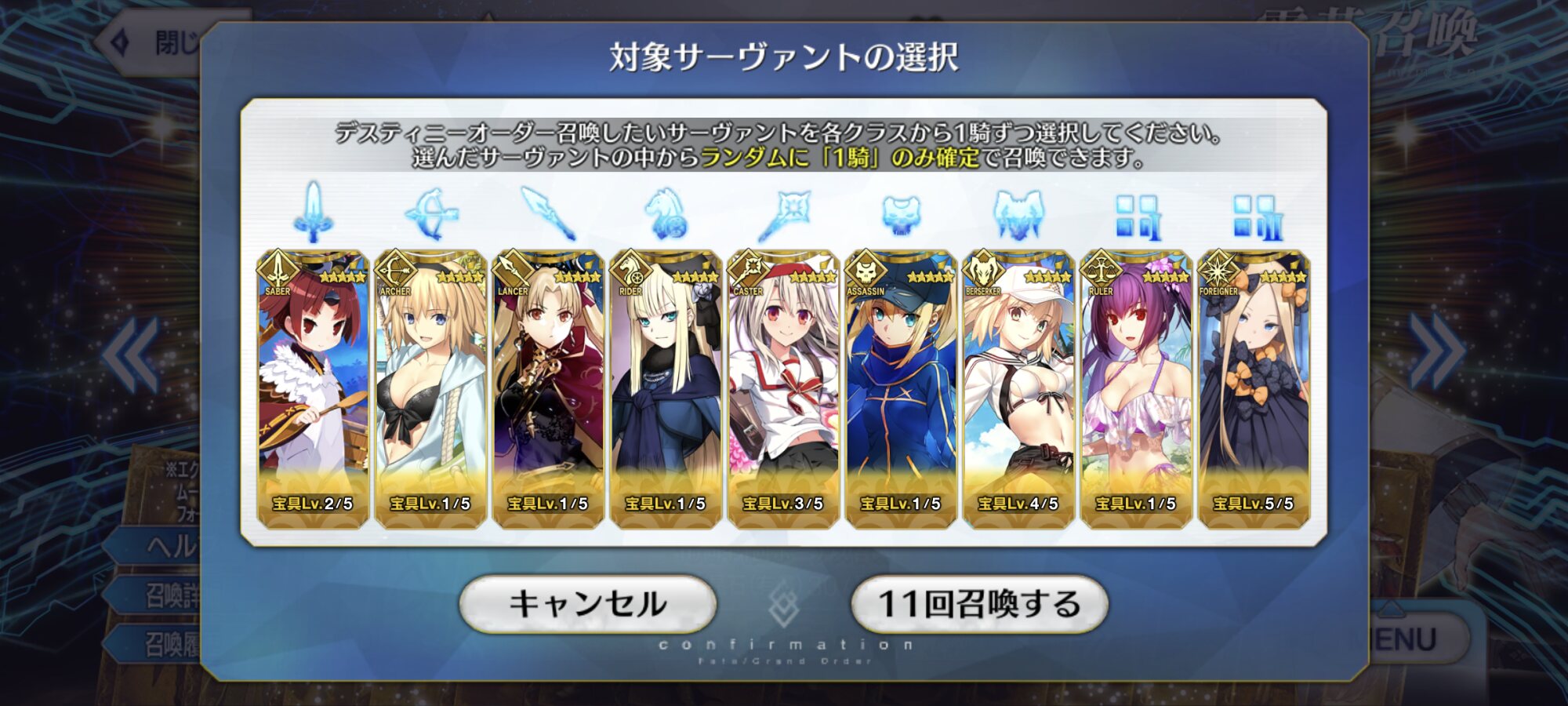Go to next banner with right chevrons
This screenshot has width=1568, height=706.
1436,351
